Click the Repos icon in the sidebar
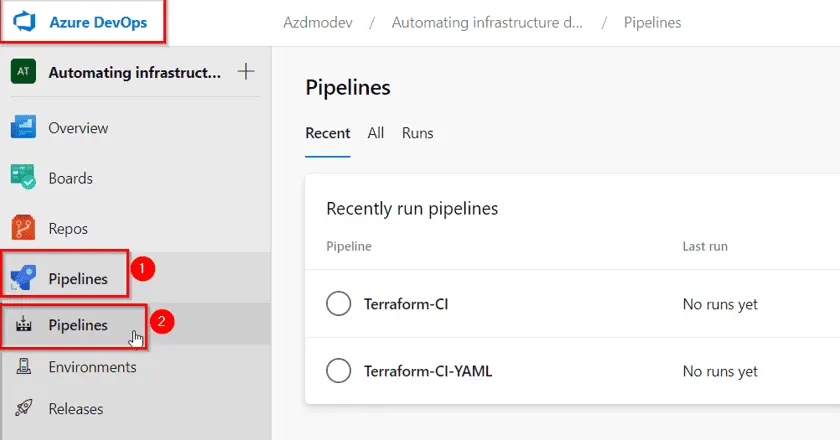Viewport: 840px width, 440px height. [23, 227]
